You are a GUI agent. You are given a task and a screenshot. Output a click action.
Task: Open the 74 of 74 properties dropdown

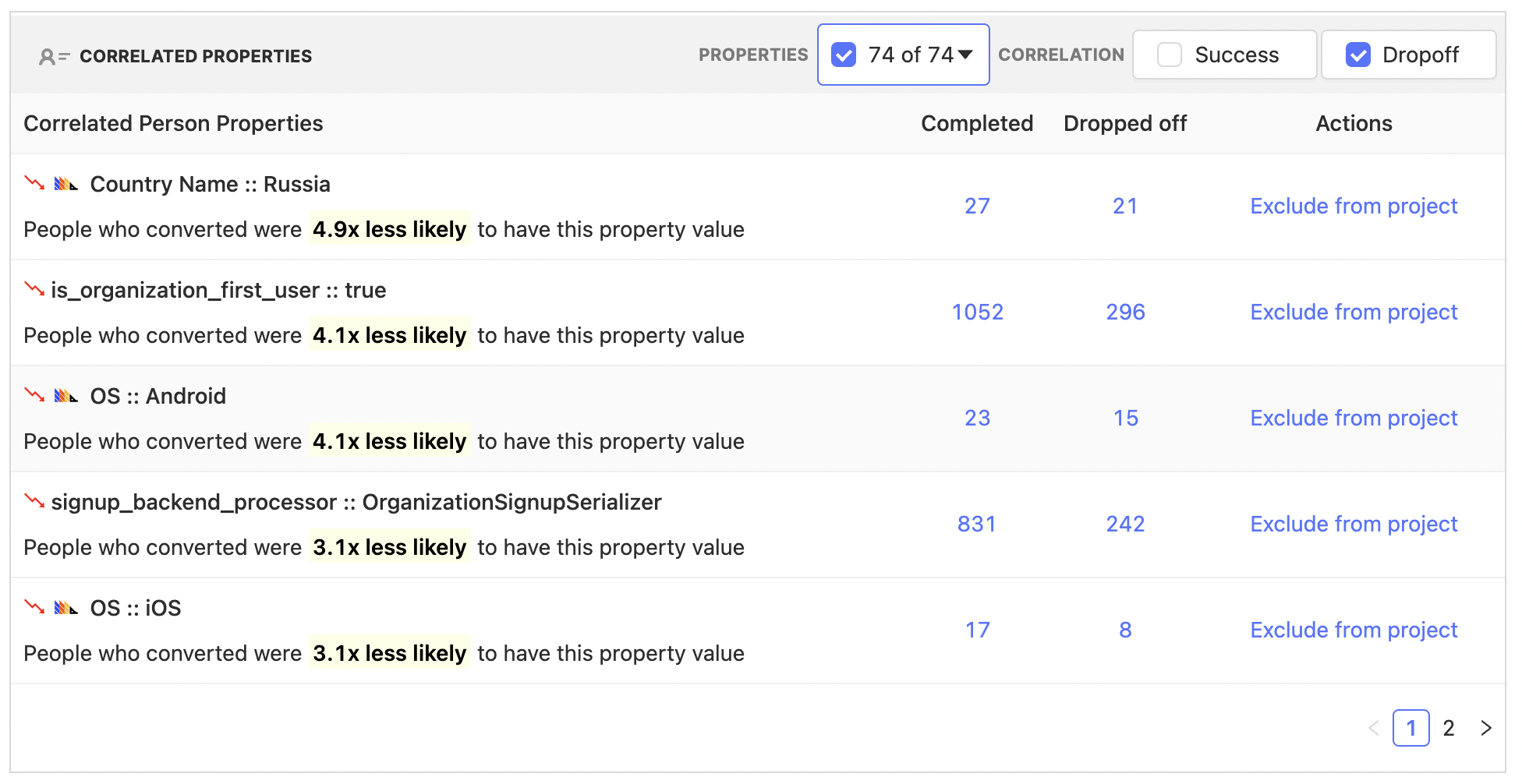click(967, 55)
